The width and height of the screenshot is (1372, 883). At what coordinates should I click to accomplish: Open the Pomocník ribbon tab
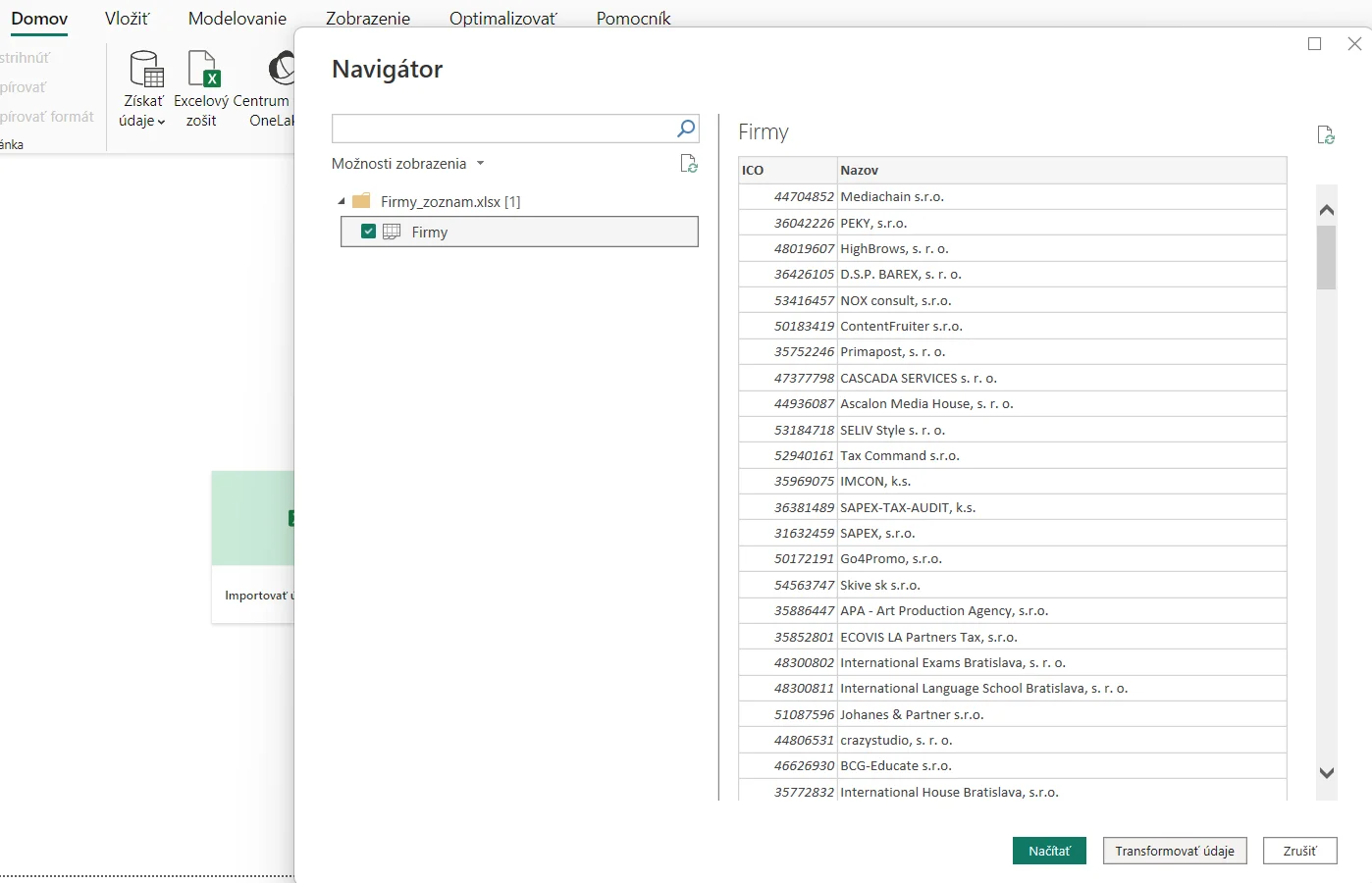coord(633,18)
